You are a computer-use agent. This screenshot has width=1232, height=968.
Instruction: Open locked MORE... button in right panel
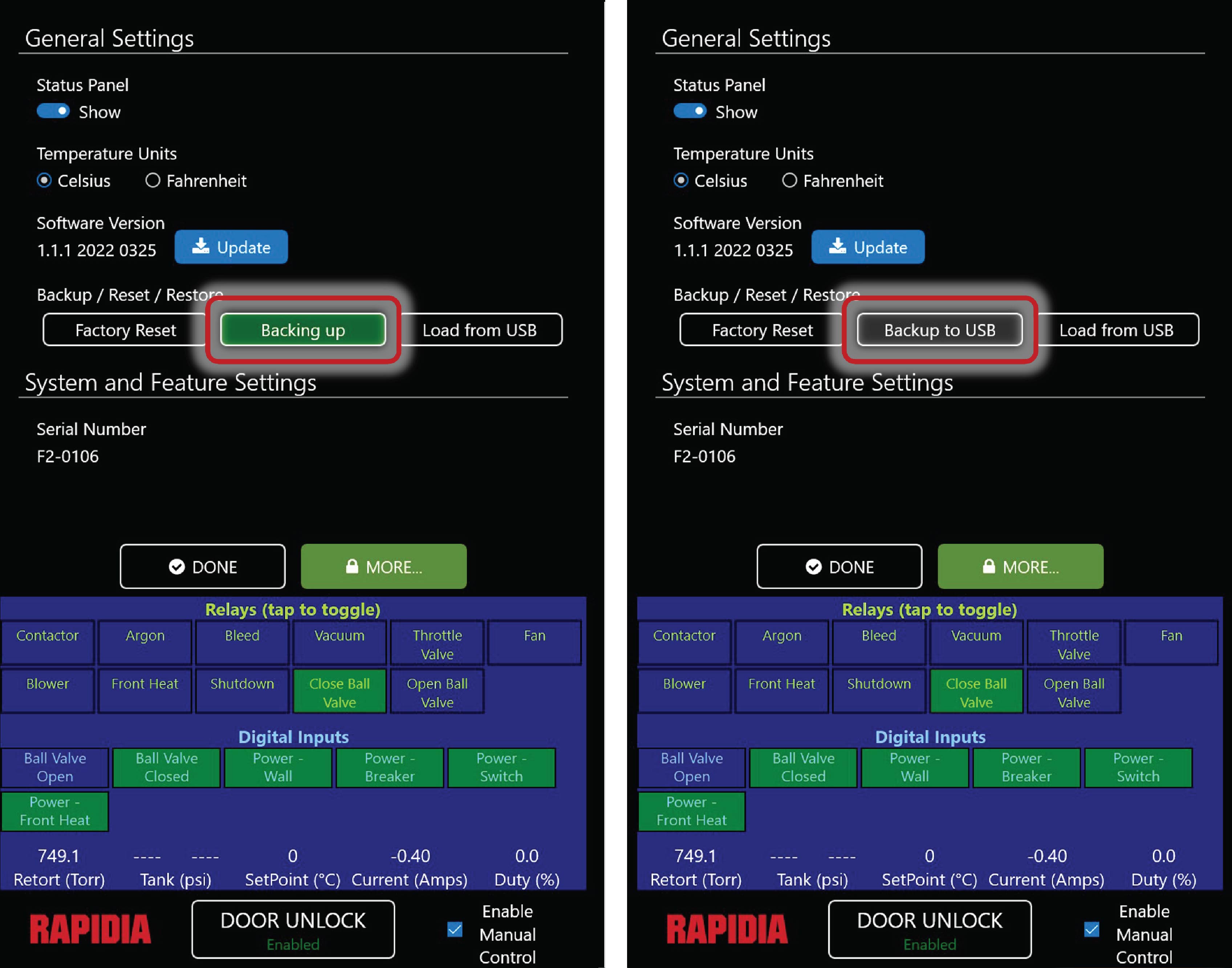(x=1020, y=567)
